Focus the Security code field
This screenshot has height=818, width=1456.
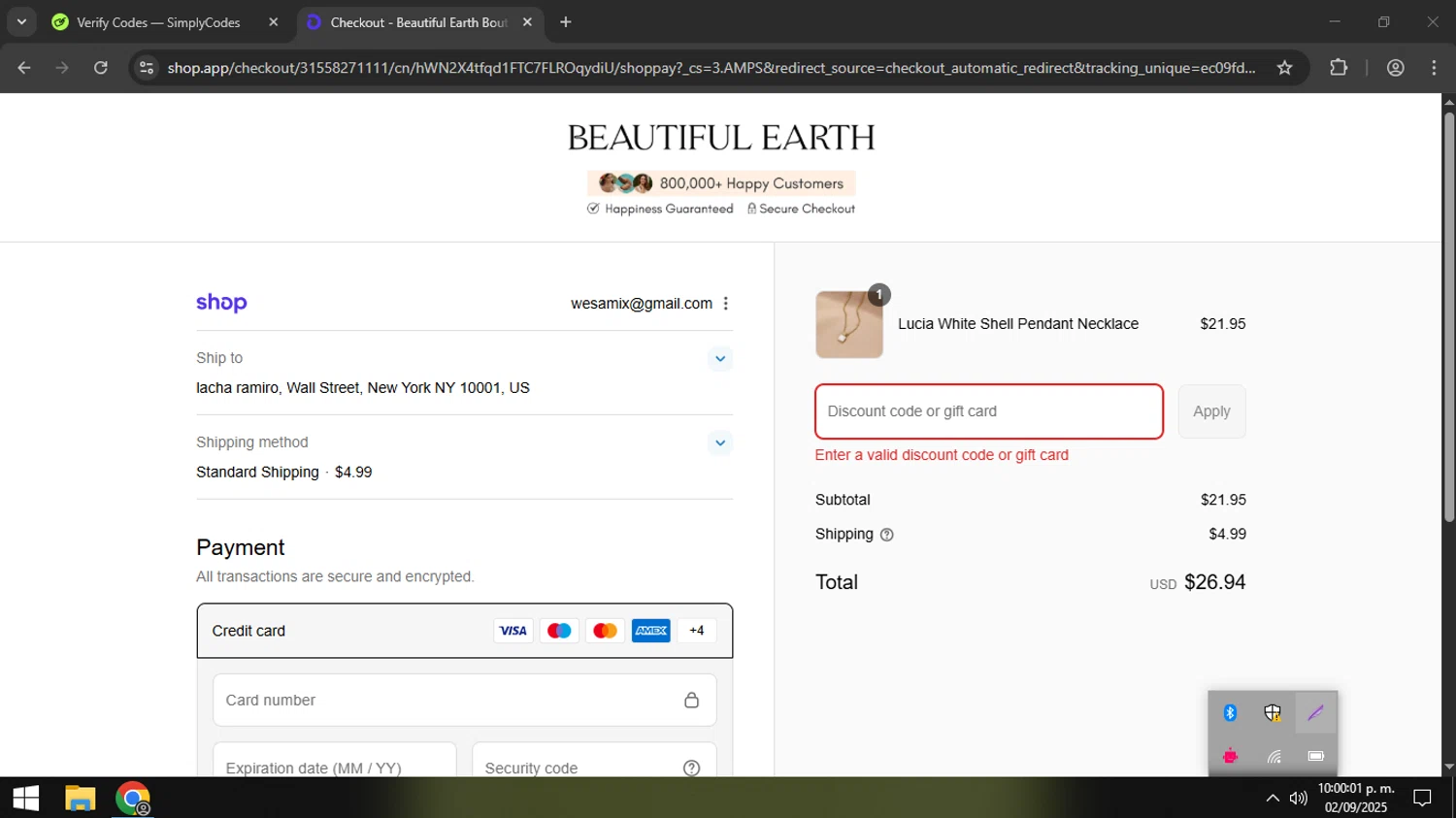click(594, 760)
